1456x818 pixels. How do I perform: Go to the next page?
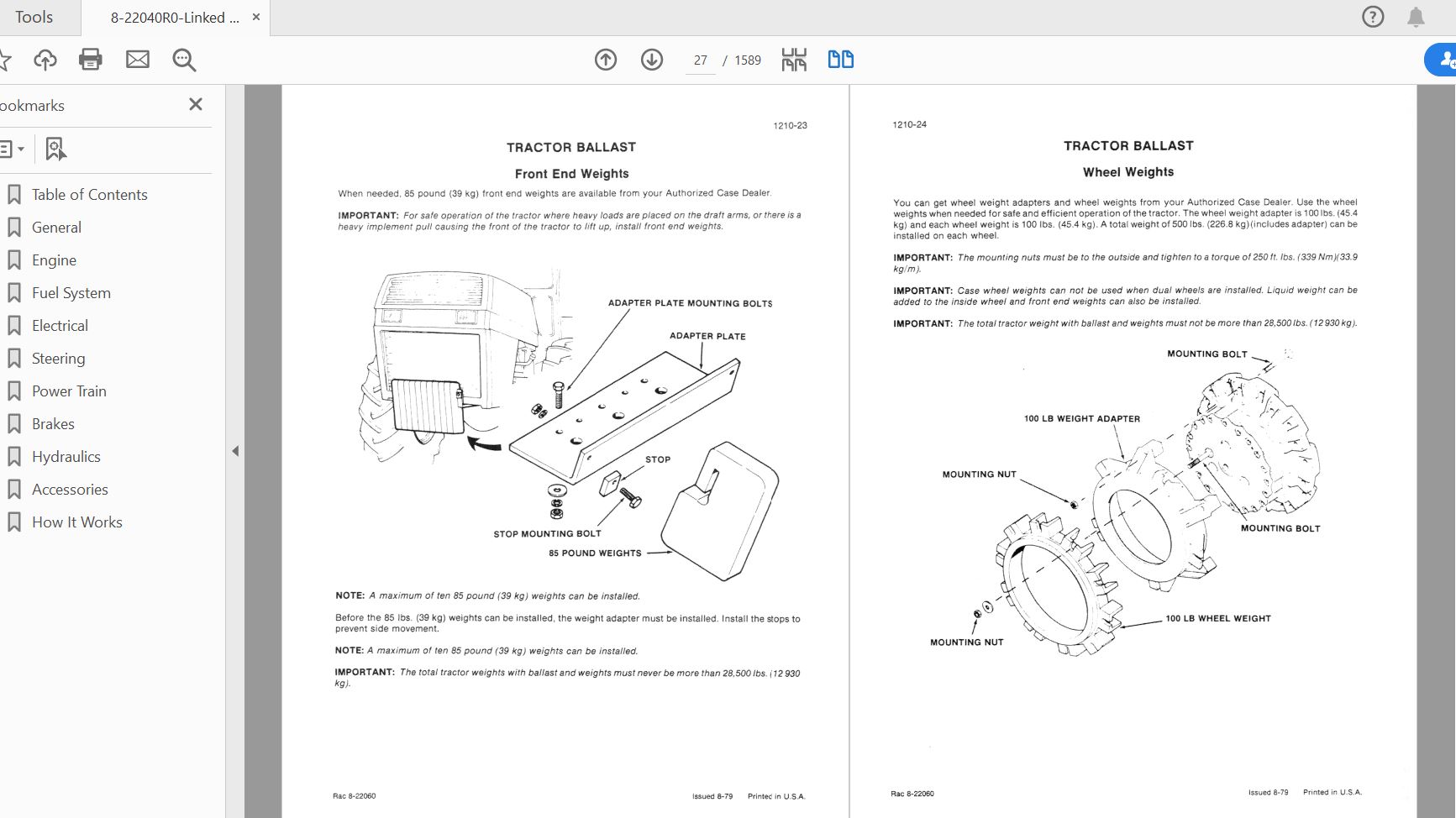click(651, 60)
